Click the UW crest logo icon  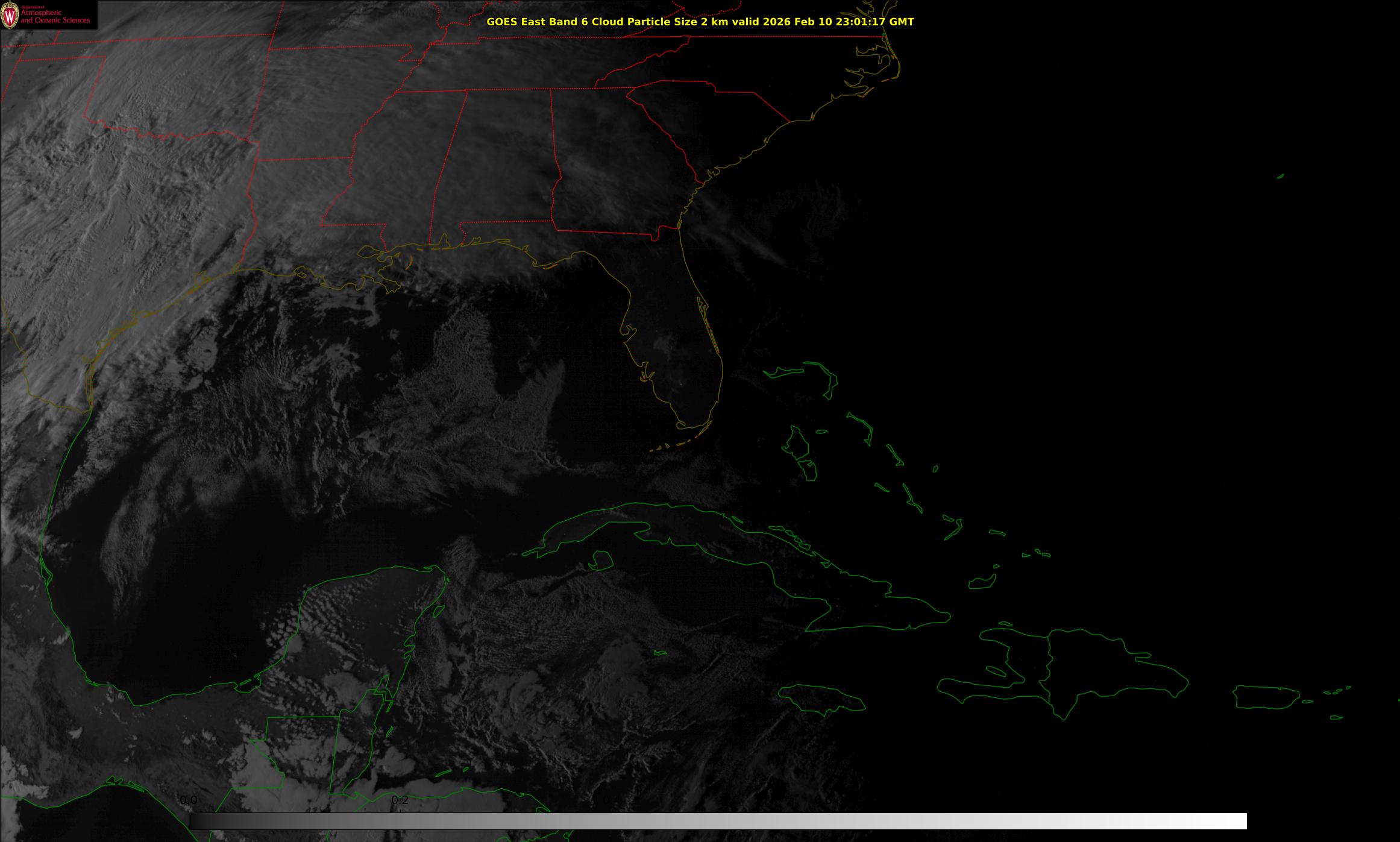tap(10, 15)
